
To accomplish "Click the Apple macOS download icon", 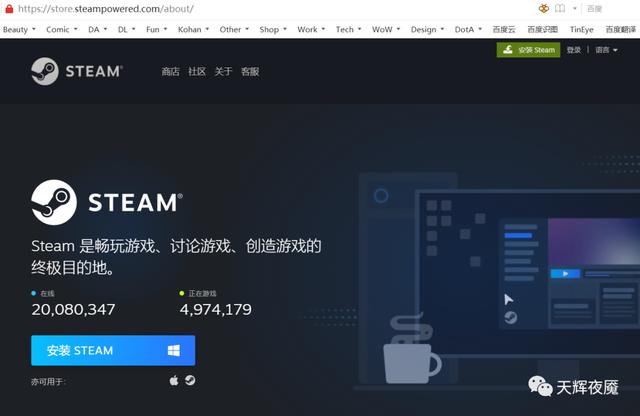I will [174, 380].
